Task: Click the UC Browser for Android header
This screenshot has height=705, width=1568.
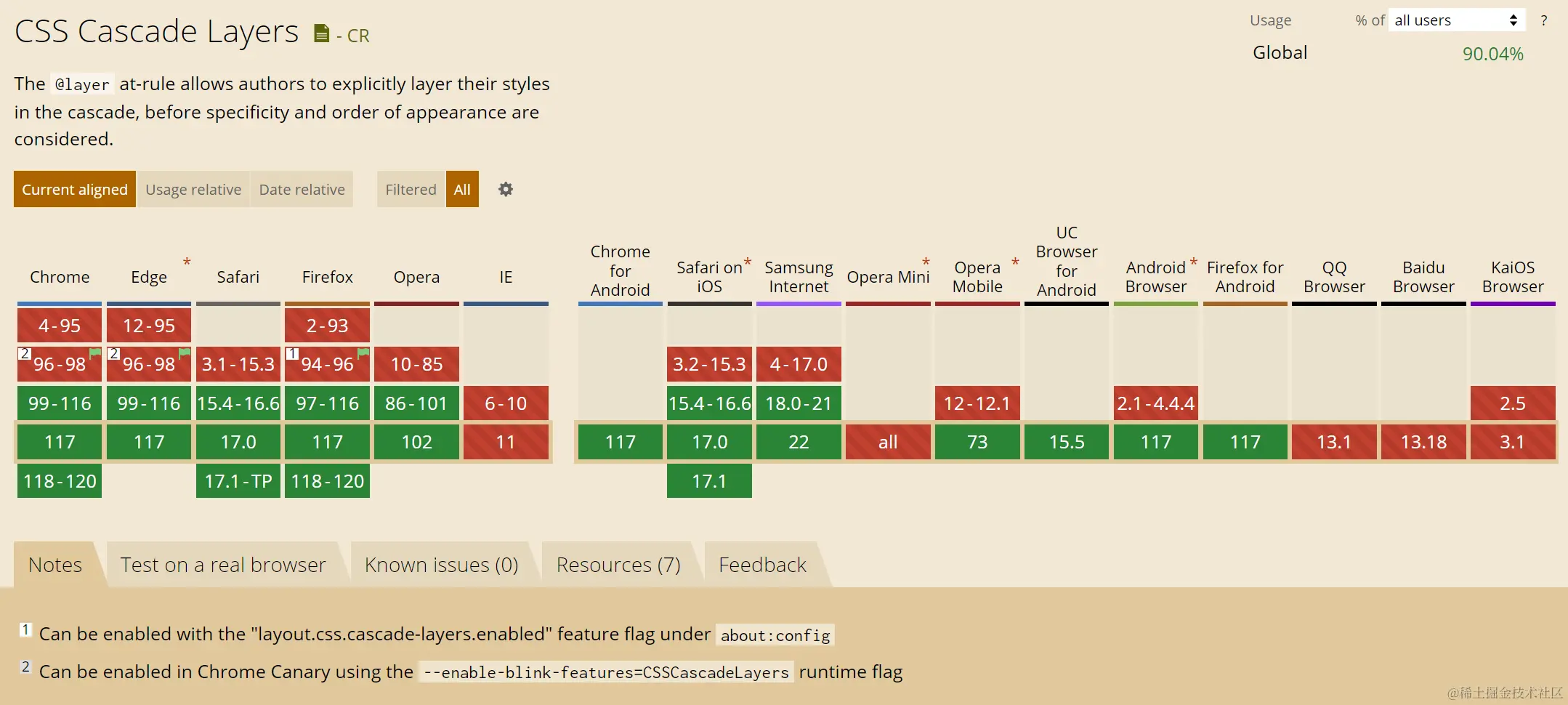Action: click(x=1067, y=261)
